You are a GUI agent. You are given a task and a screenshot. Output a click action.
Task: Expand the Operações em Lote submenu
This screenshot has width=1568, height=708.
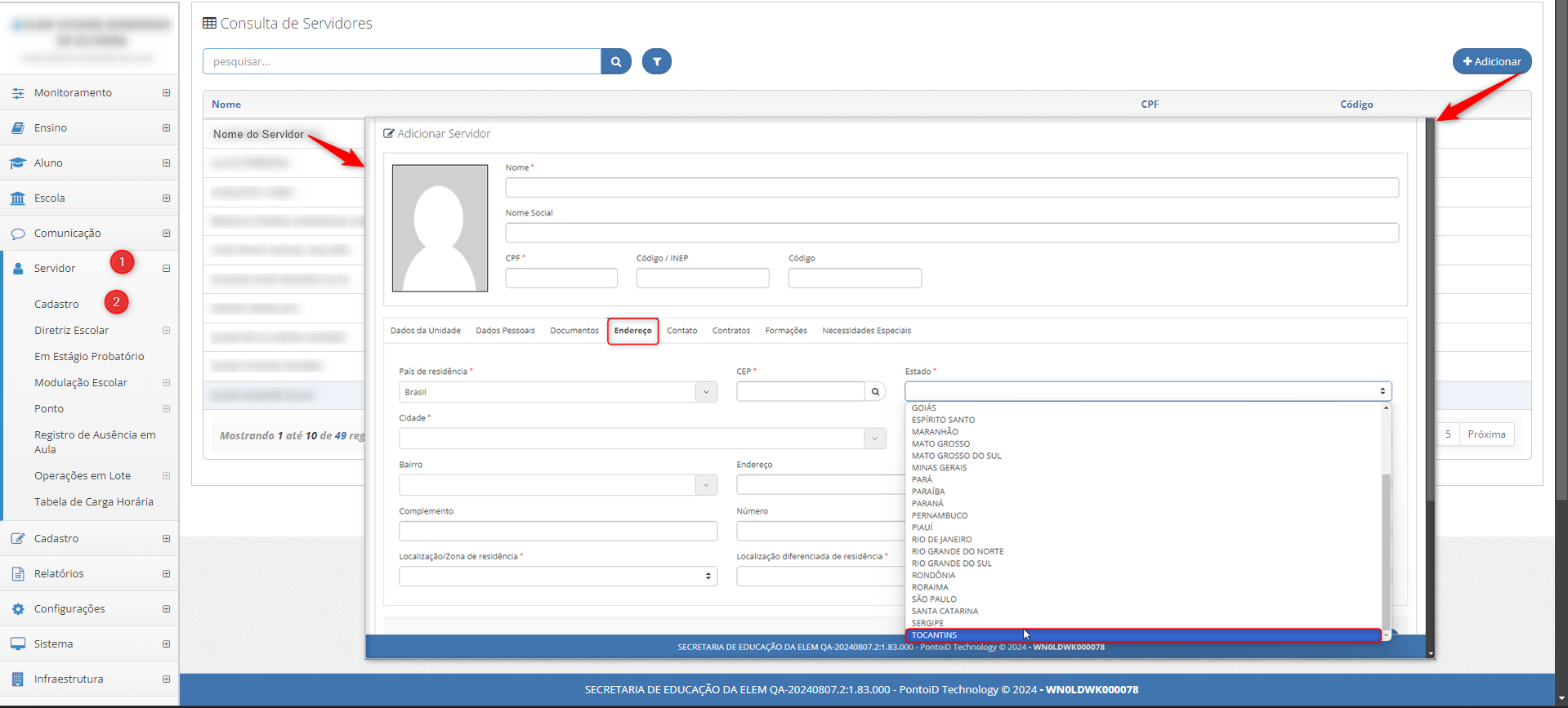[x=166, y=476]
